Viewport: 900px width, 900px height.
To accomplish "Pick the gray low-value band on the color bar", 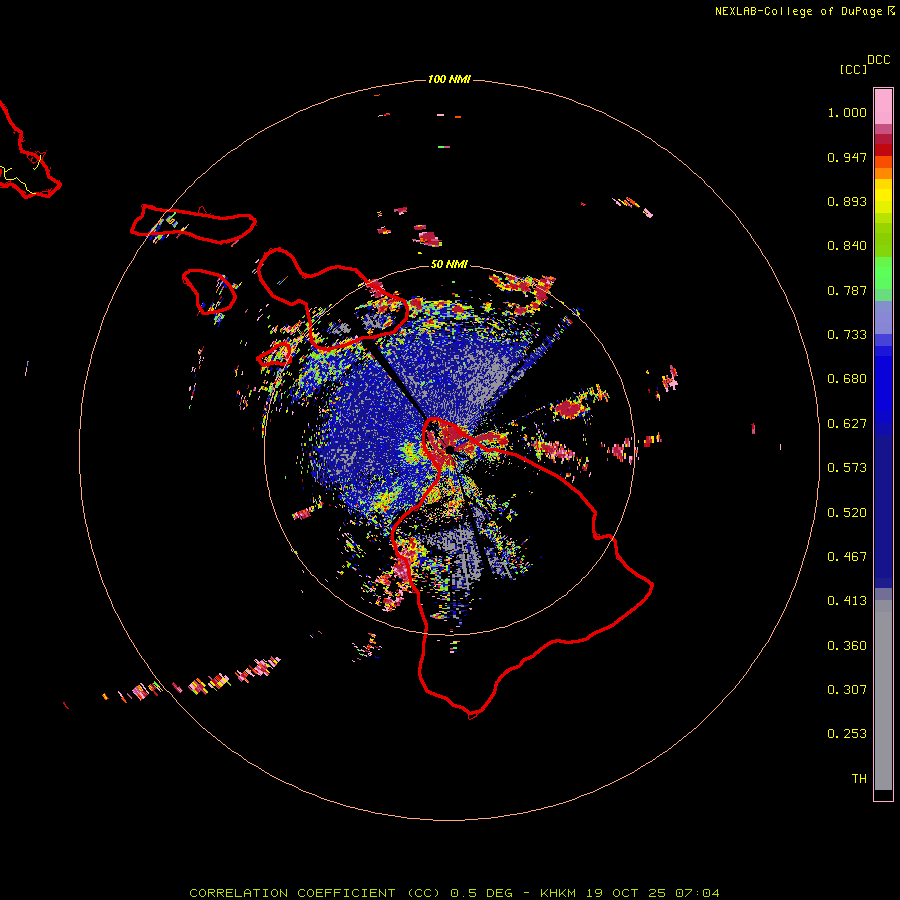I will pyautogui.click(x=883, y=695).
